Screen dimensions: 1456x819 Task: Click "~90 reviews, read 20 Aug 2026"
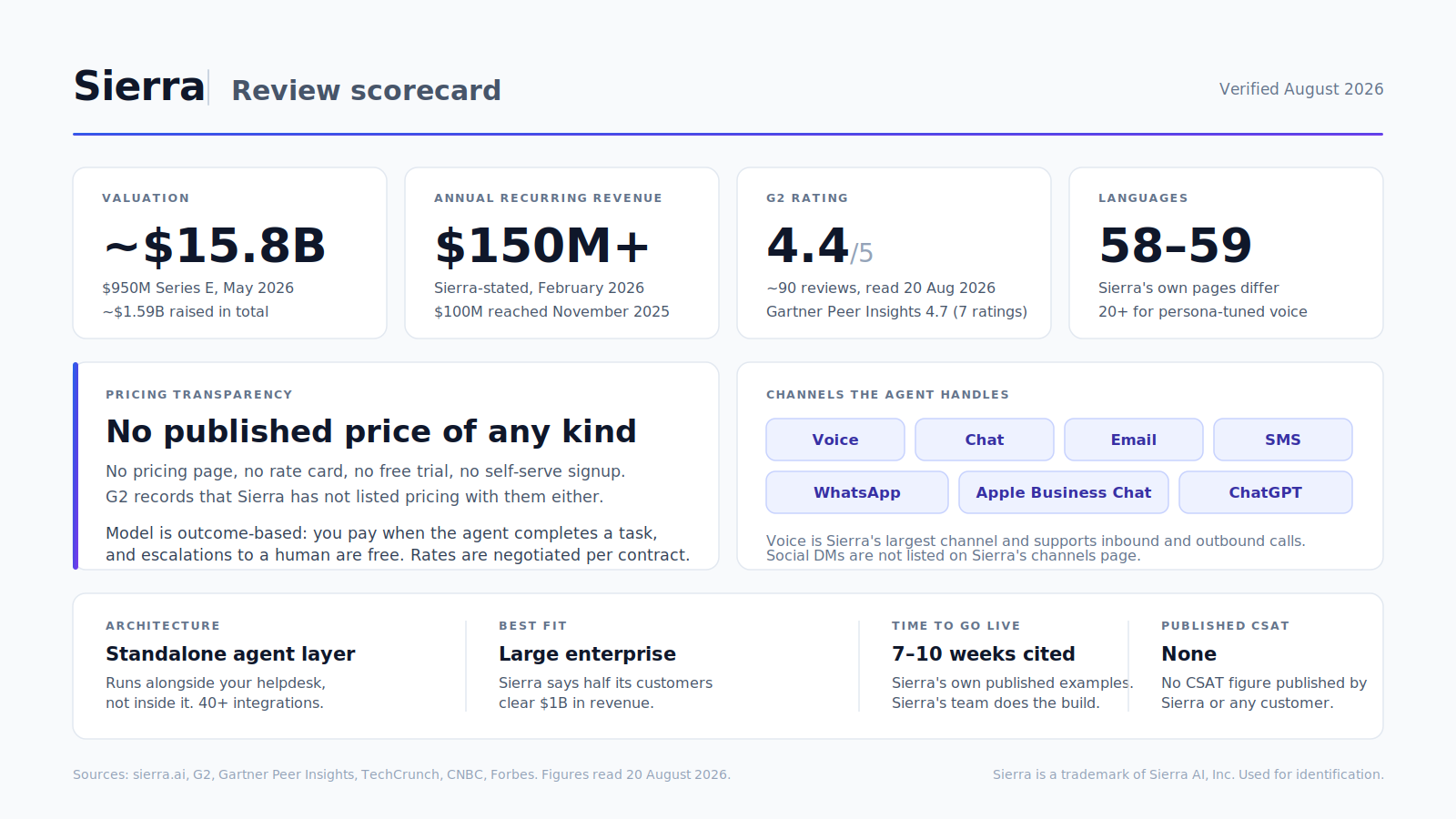[881, 288]
